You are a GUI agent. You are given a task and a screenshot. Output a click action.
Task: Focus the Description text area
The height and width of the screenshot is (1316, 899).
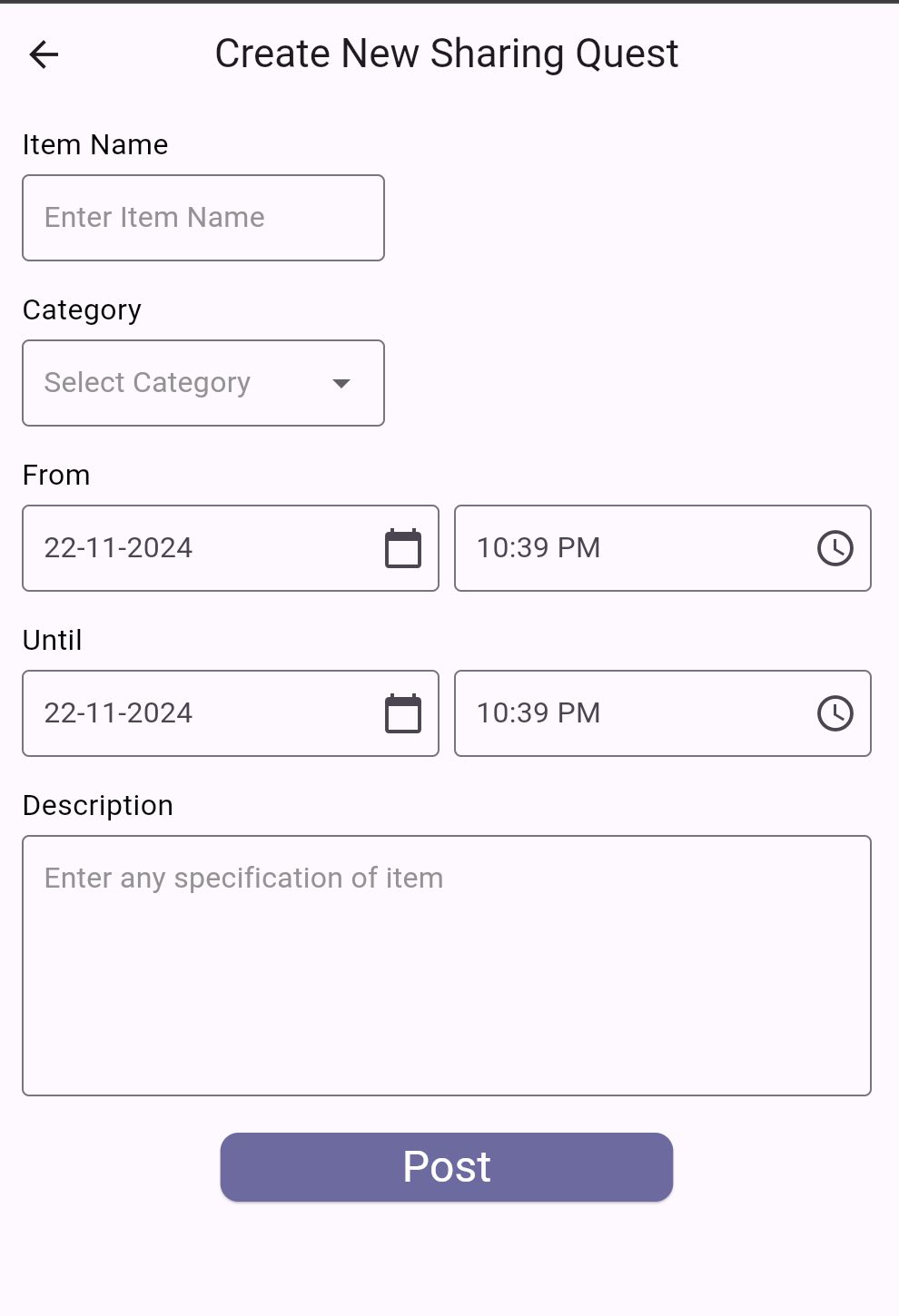coord(447,966)
